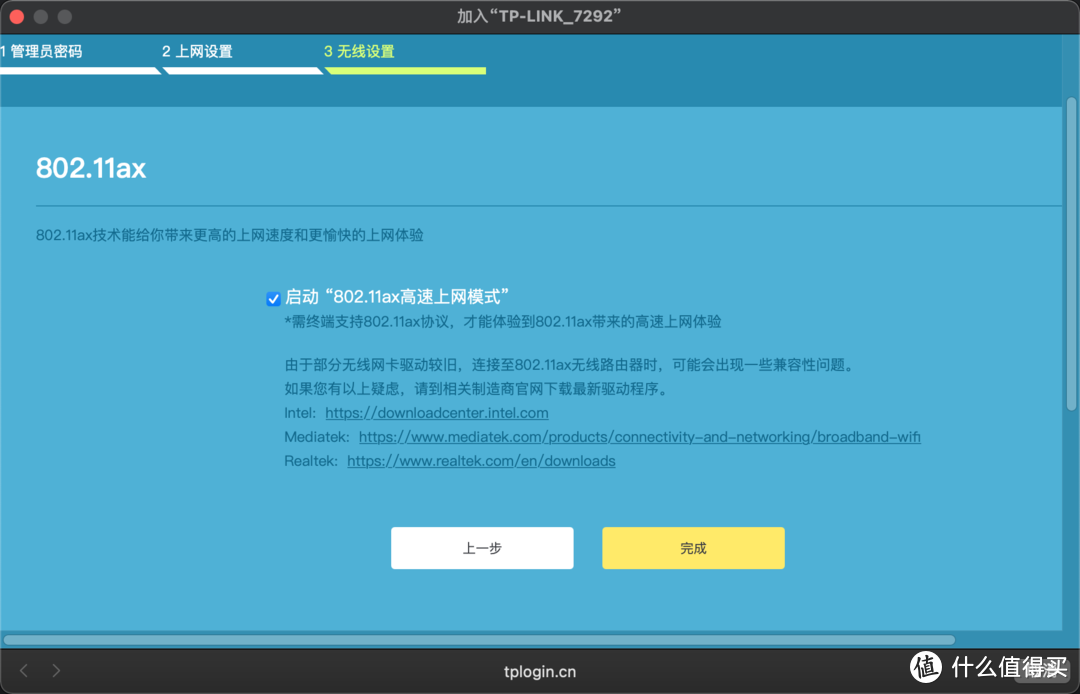The height and width of the screenshot is (694, 1080).
Task: Minimize window using the yellow button
Action: click(40, 16)
